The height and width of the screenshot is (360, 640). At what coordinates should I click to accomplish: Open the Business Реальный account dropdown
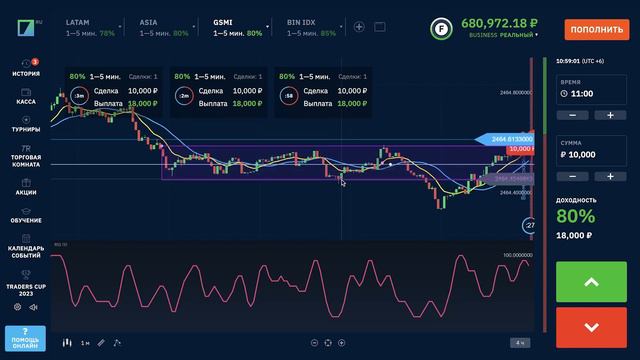(x=503, y=35)
